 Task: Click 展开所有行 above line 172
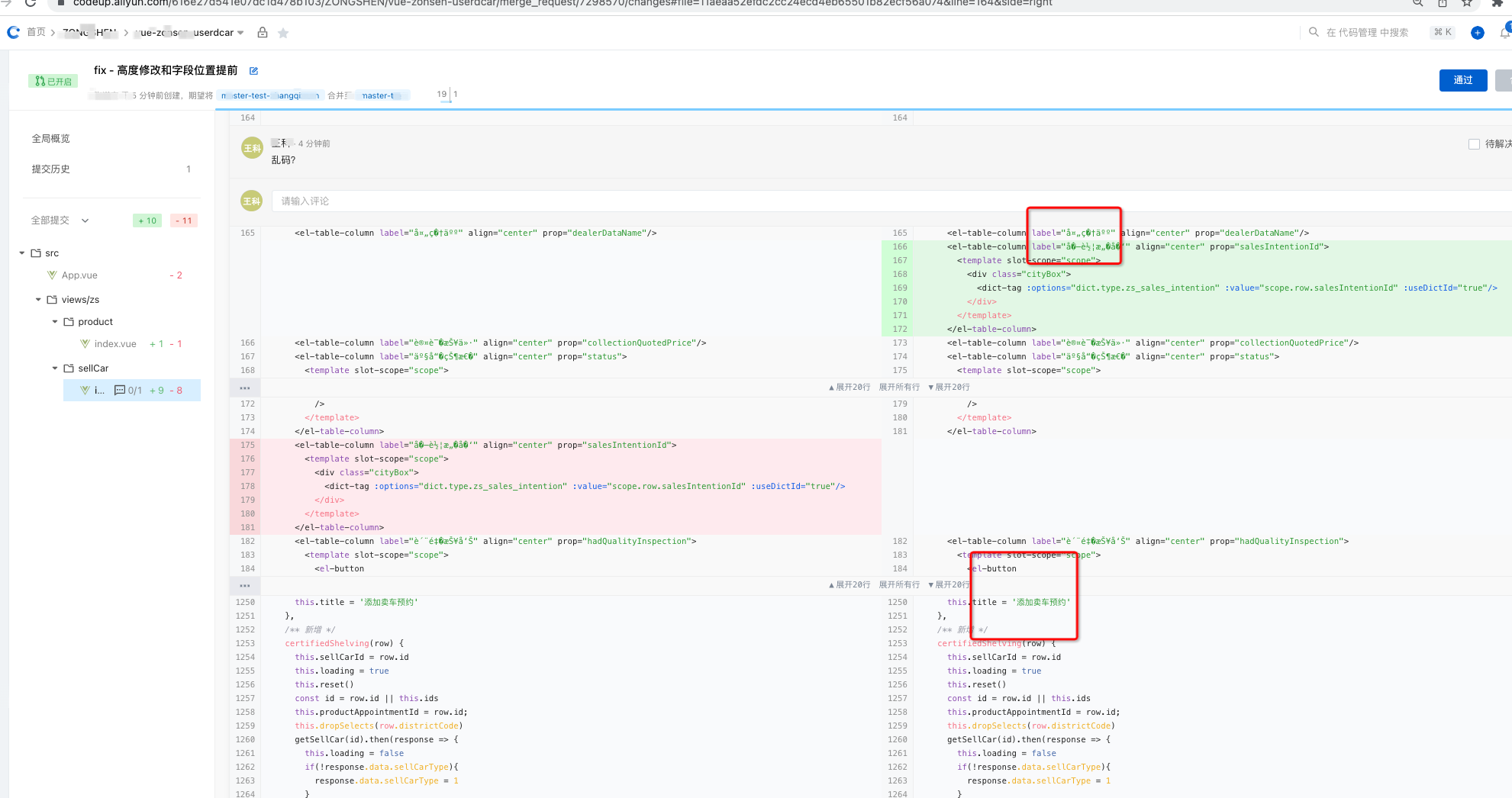(899, 388)
